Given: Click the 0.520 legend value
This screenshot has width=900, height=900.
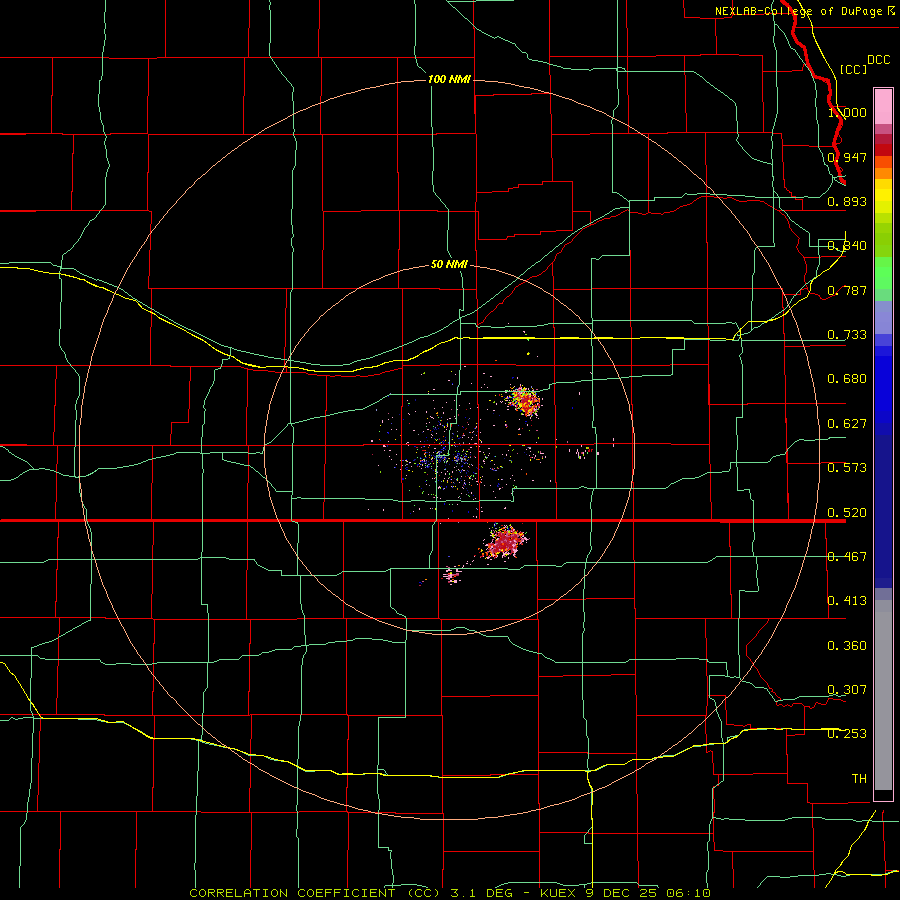Looking at the screenshot, I should click(x=847, y=513).
